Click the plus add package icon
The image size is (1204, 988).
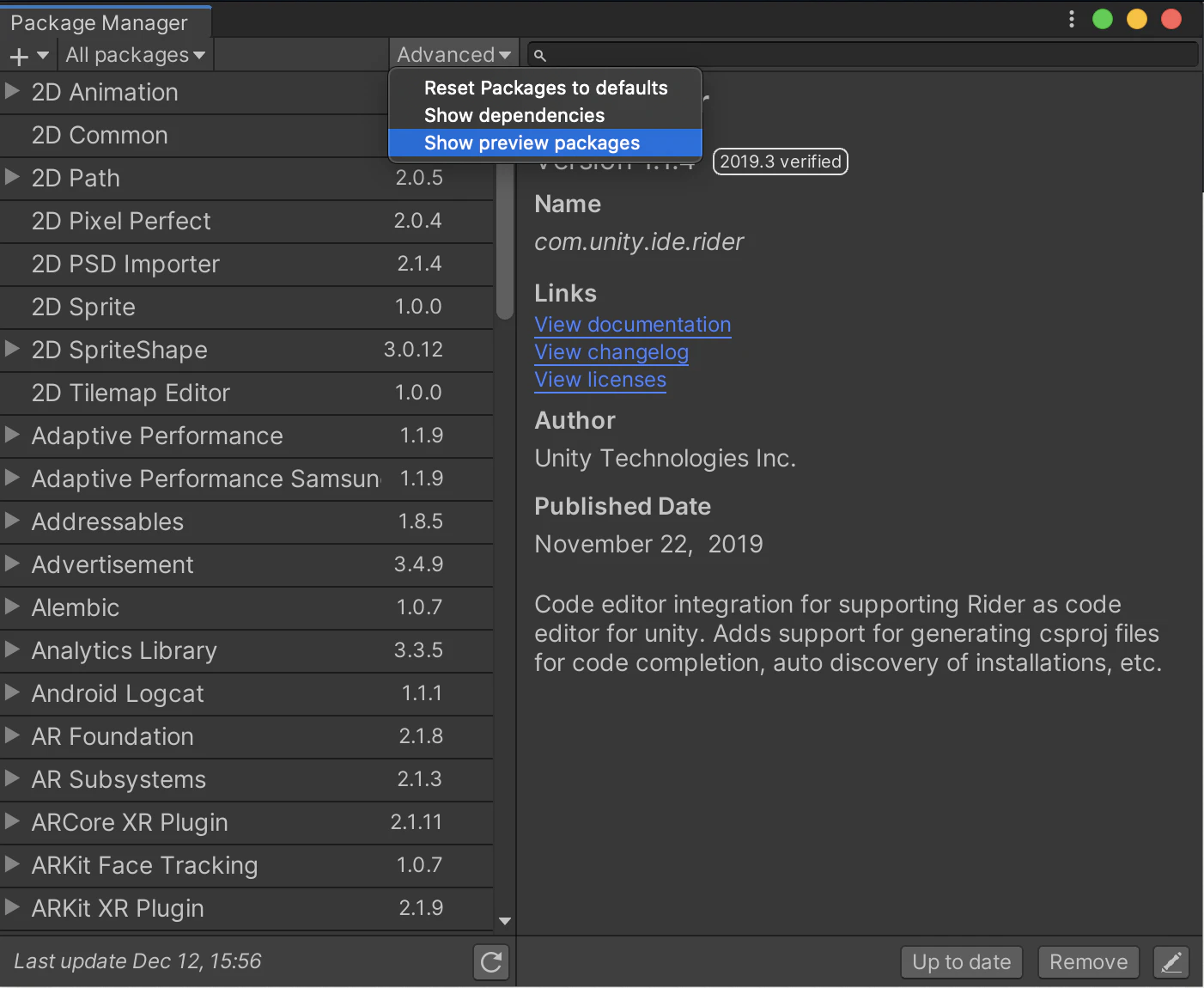pos(19,57)
